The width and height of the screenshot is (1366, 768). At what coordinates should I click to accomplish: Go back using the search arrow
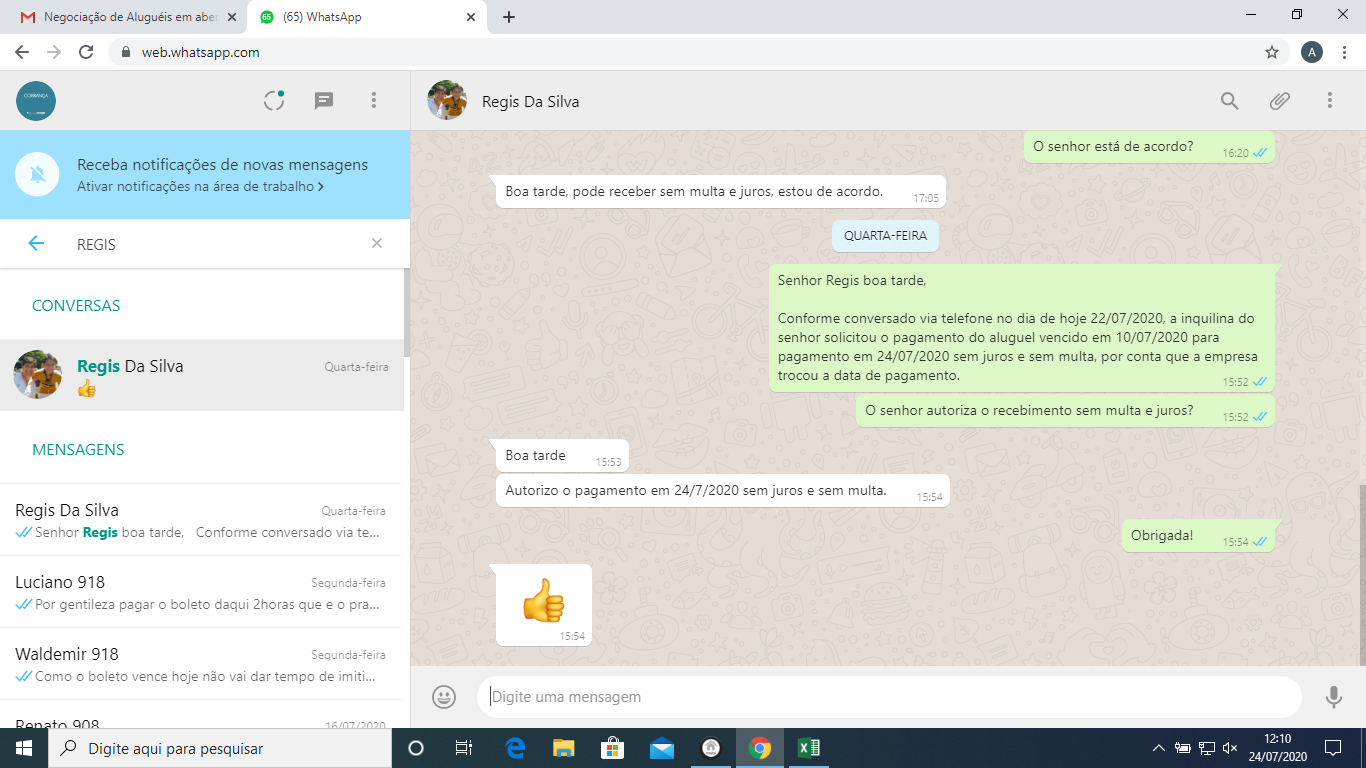pos(36,243)
